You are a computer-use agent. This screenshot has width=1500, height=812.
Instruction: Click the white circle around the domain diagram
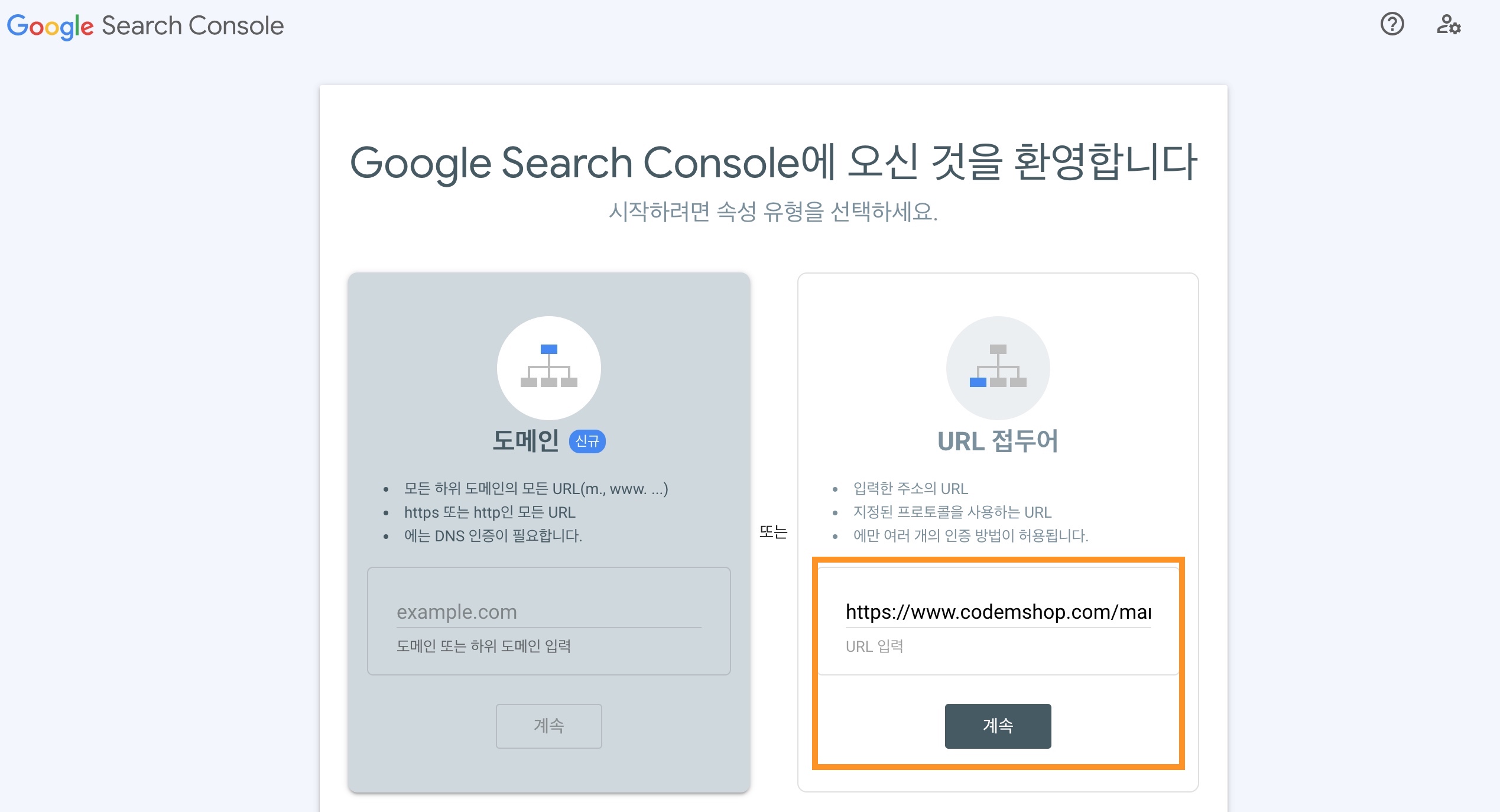[548, 368]
